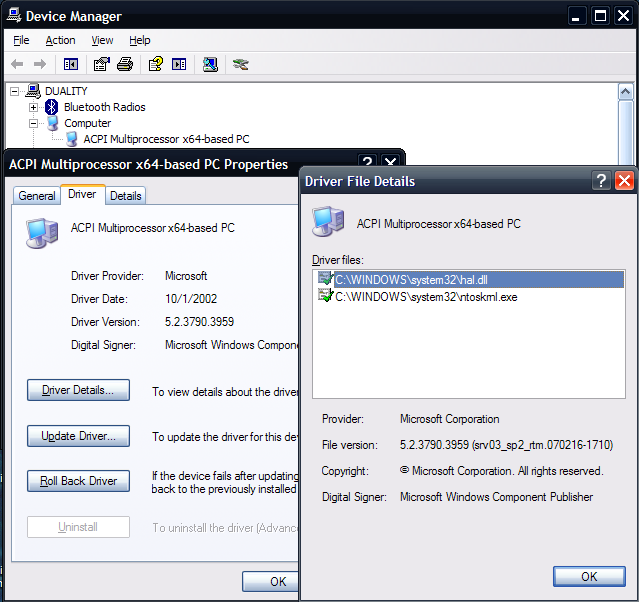Collapse the Computer node
This screenshot has height=602, width=639.
coord(33,123)
